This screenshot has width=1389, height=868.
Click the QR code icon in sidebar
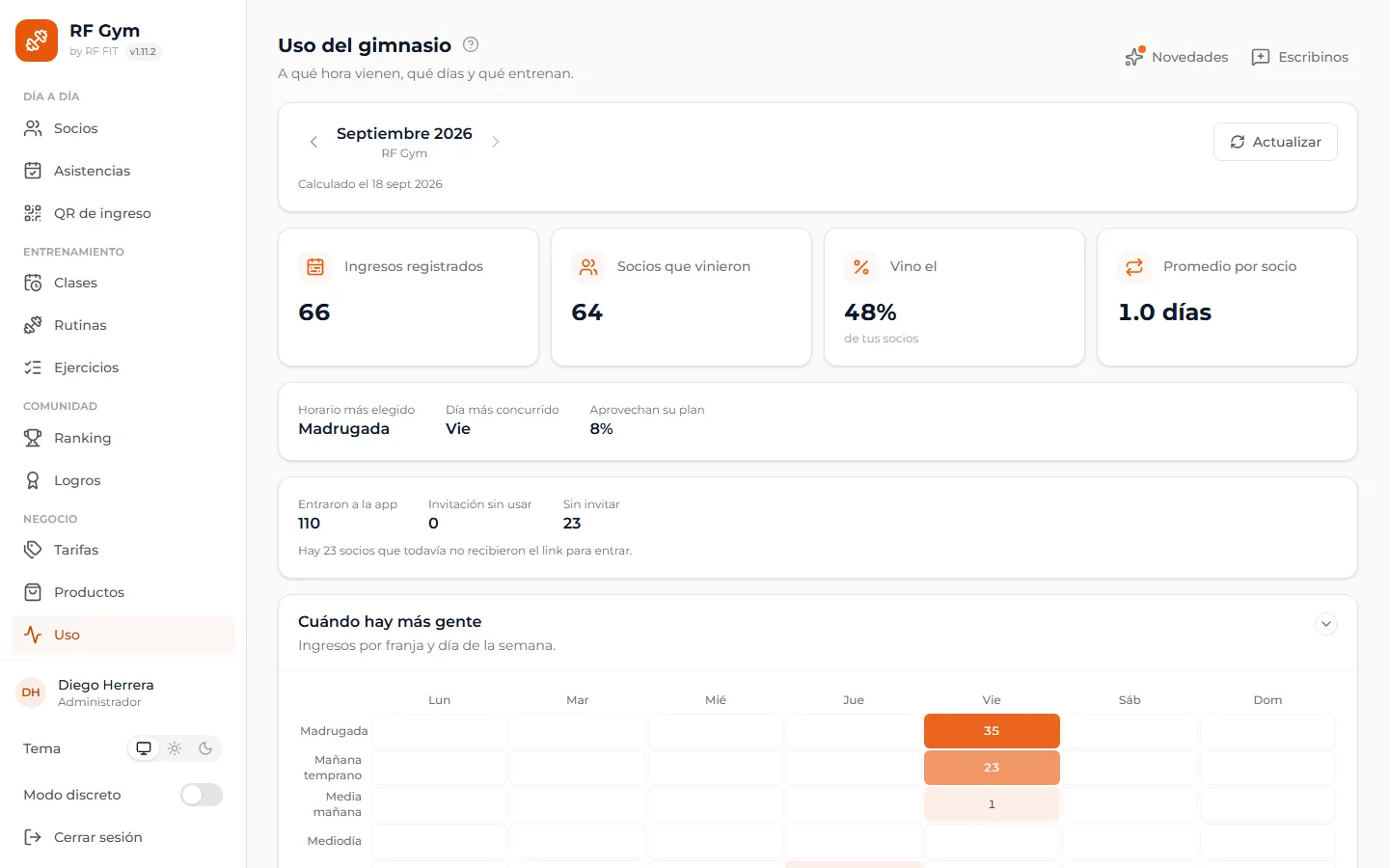coord(33,213)
